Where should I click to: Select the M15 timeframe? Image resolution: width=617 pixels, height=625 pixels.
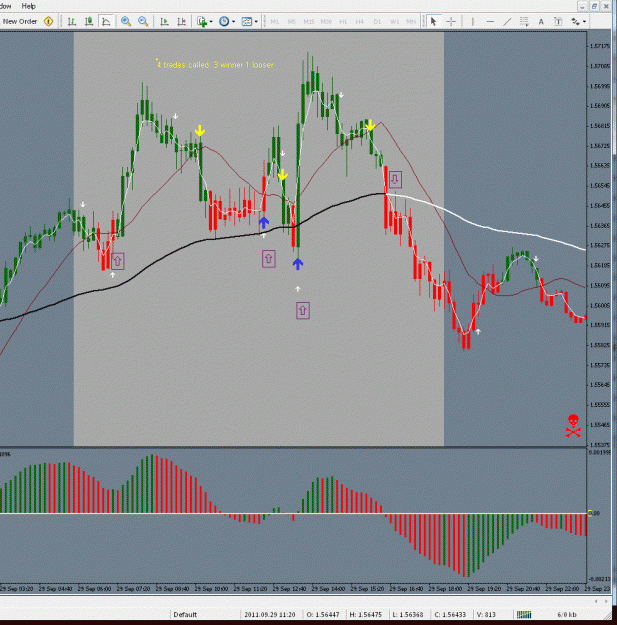coord(309,22)
